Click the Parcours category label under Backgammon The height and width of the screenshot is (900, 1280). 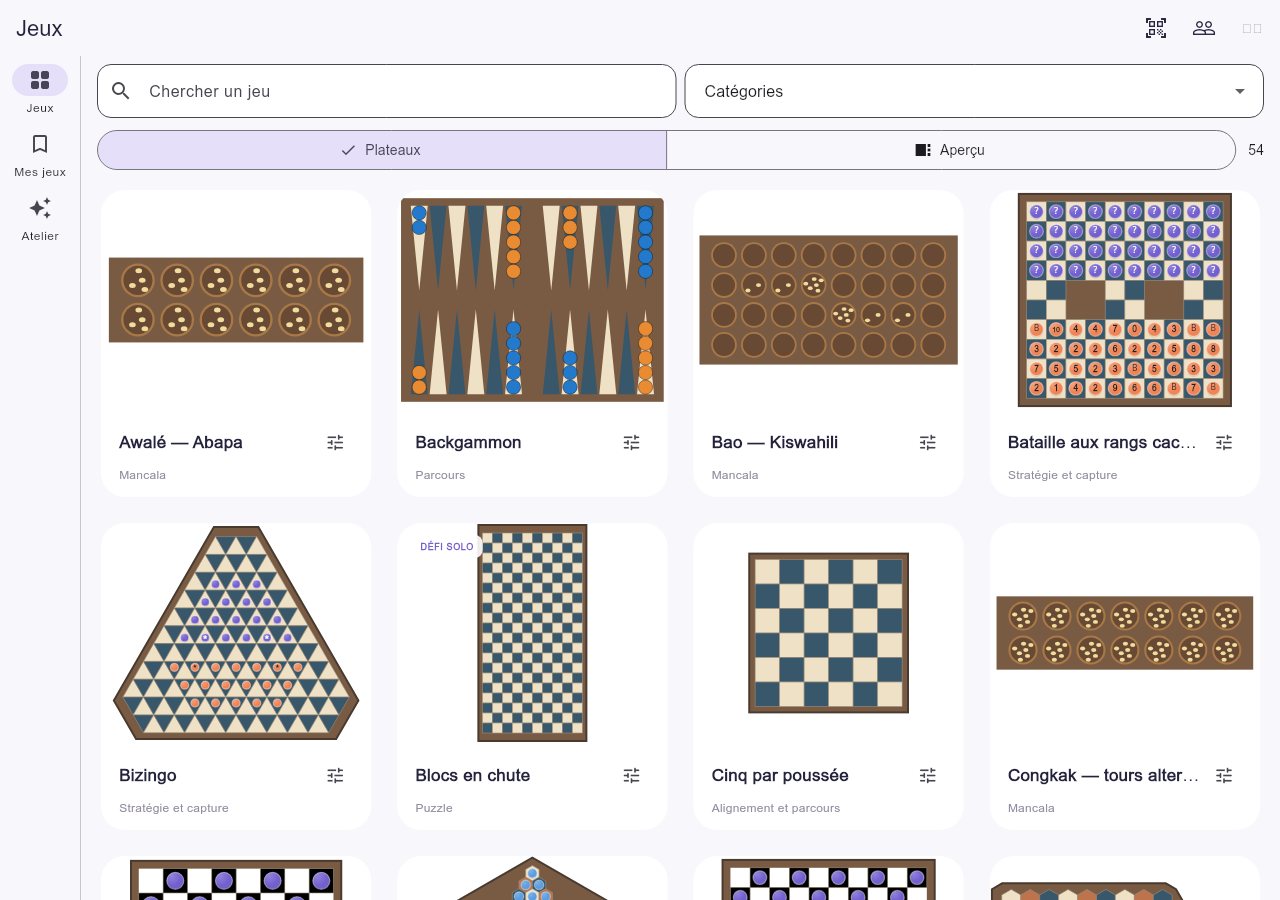click(x=440, y=475)
